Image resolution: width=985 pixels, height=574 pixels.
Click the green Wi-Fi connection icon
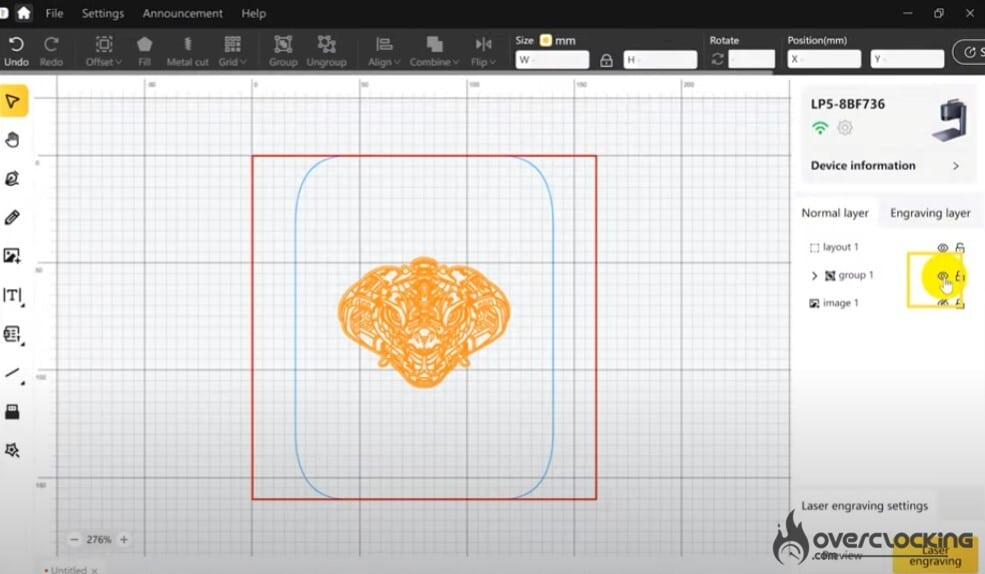[820, 128]
